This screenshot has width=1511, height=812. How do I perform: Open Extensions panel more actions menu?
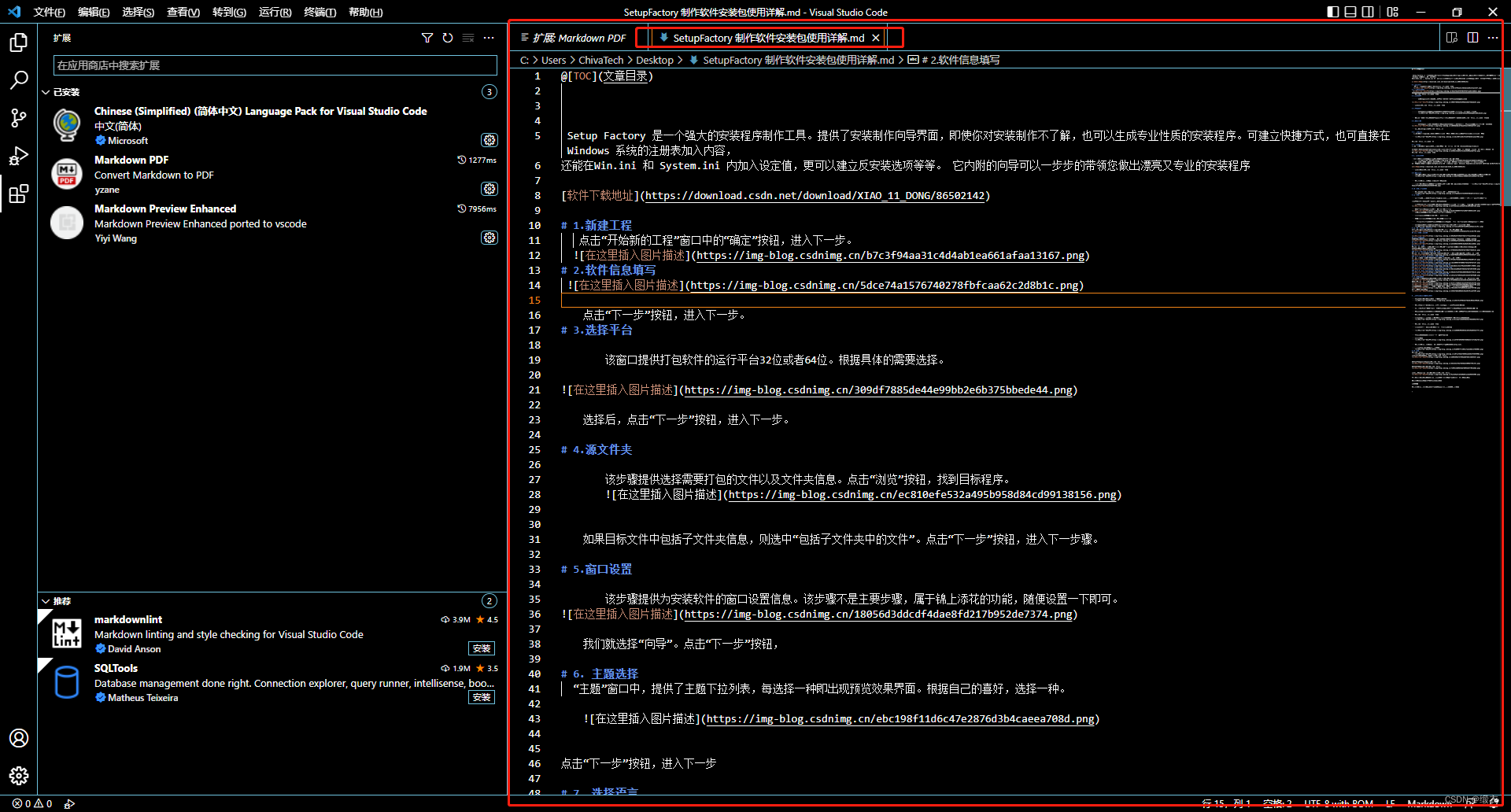(489, 38)
